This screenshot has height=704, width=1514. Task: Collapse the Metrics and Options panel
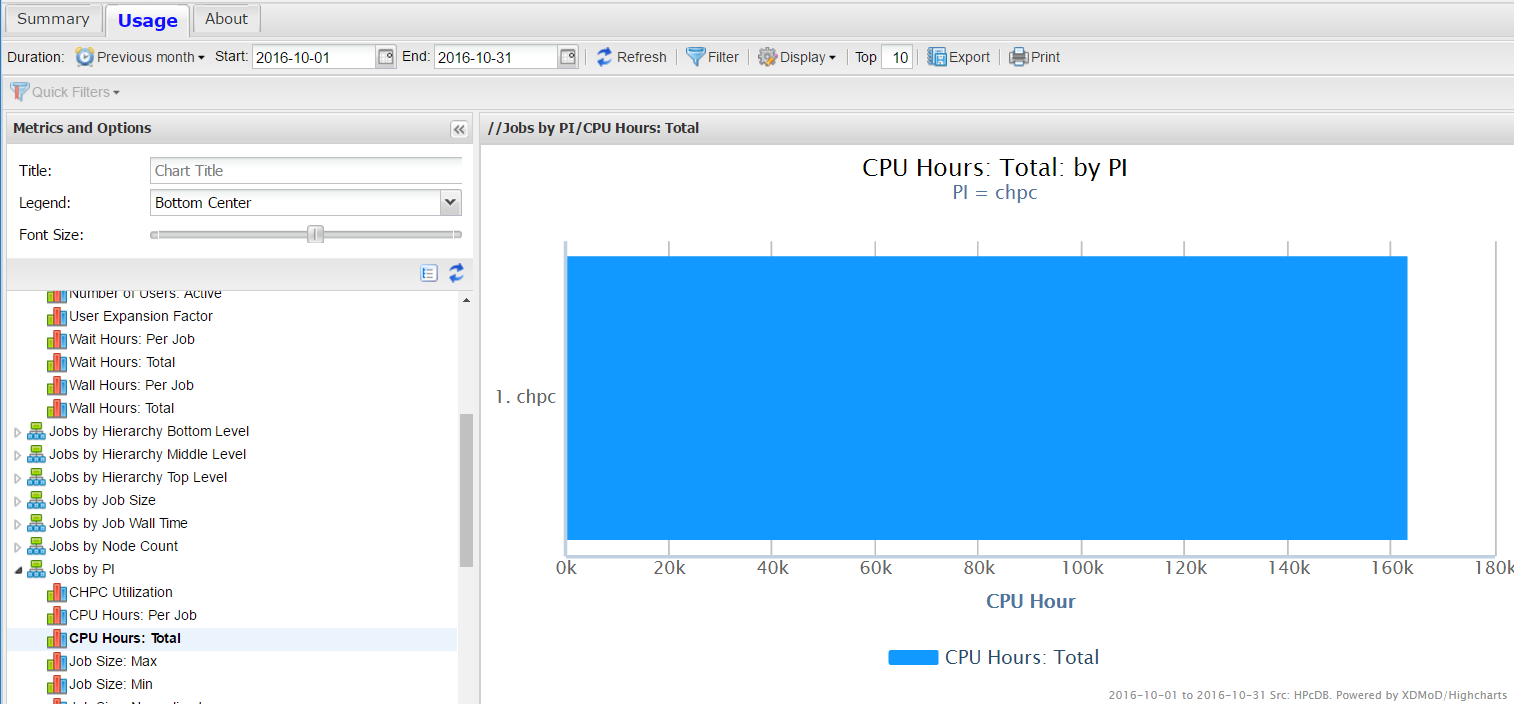tap(459, 129)
